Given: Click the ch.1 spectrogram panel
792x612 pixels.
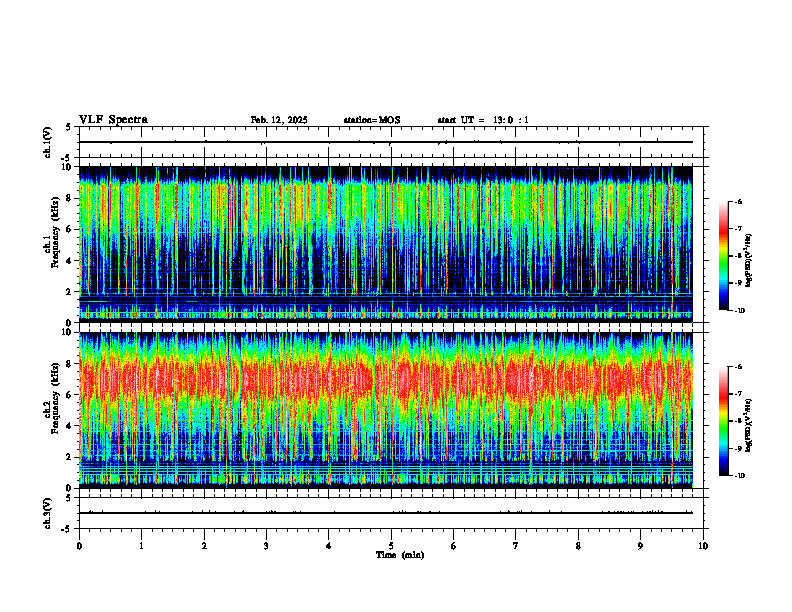Looking at the screenshot, I should coord(386,244).
